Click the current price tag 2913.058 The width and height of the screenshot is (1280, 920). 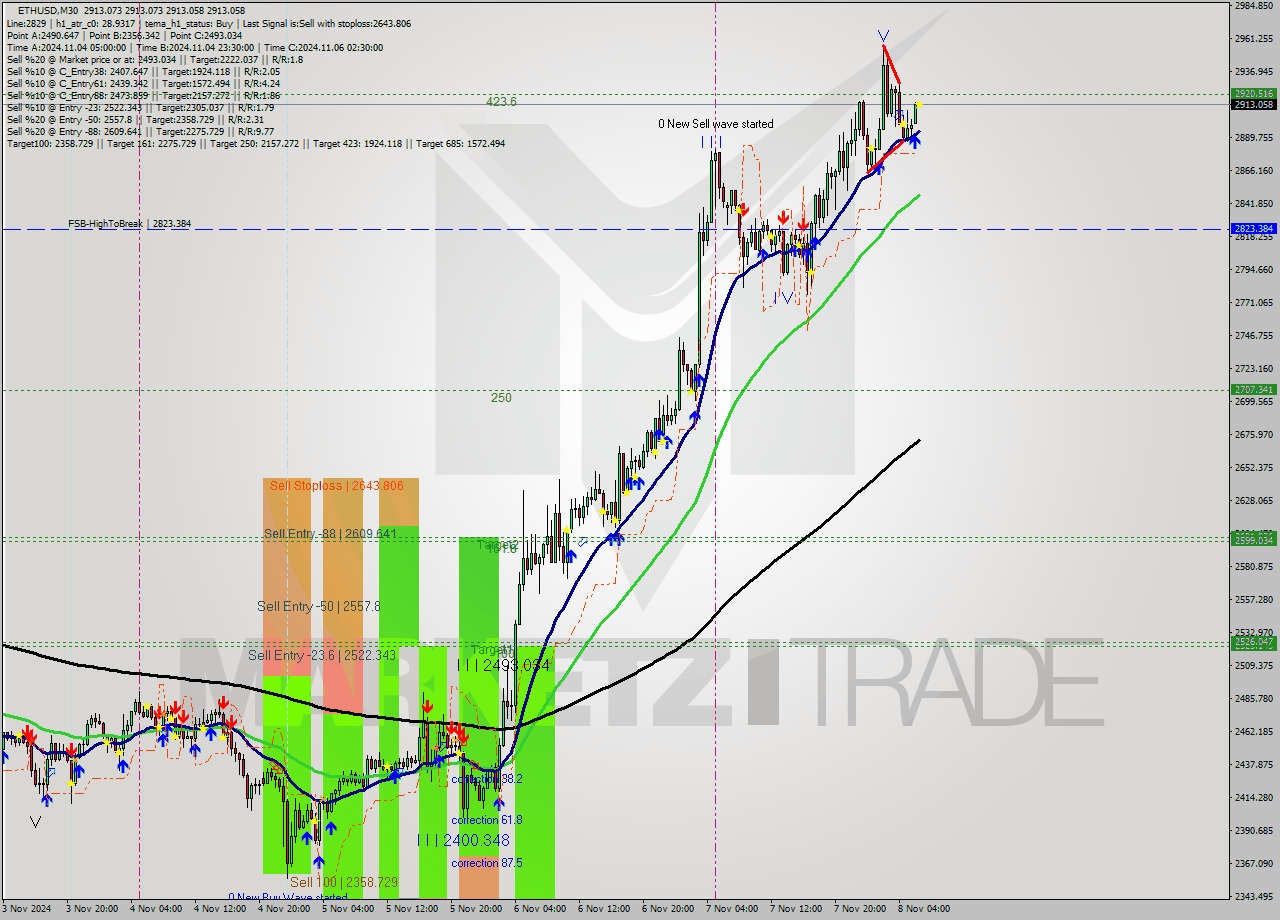point(1252,104)
